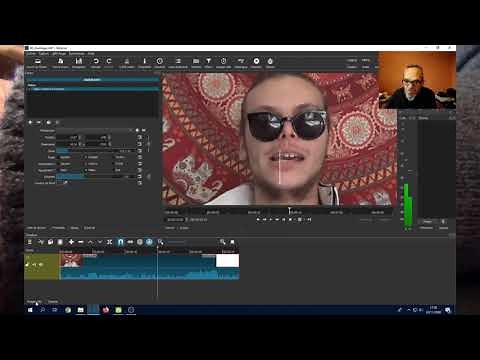Lock the video track
Image resolution: width=480 pixels, height=360 pixels.
tap(41, 265)
